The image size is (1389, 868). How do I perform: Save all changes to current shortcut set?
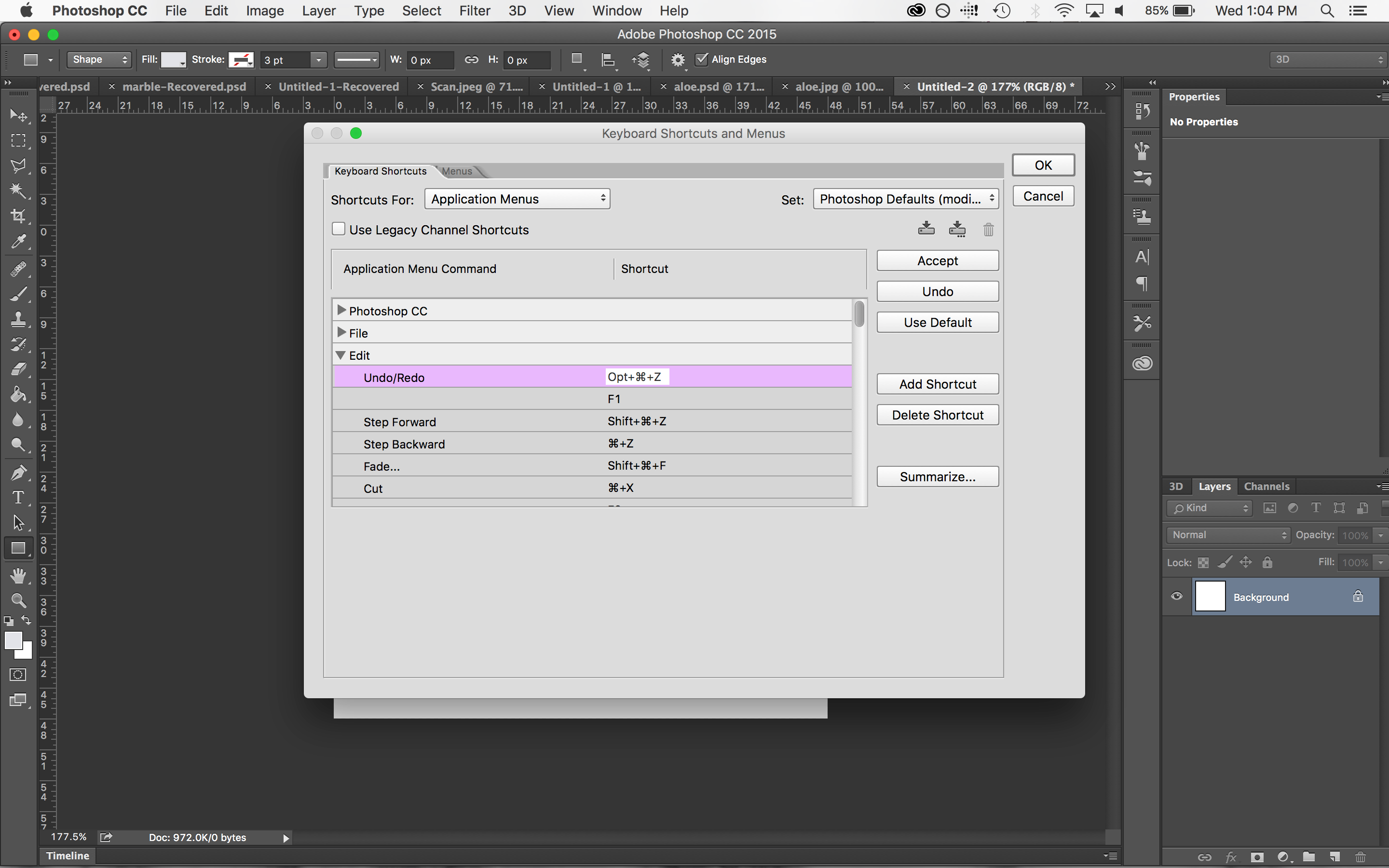tap(926, 229)
